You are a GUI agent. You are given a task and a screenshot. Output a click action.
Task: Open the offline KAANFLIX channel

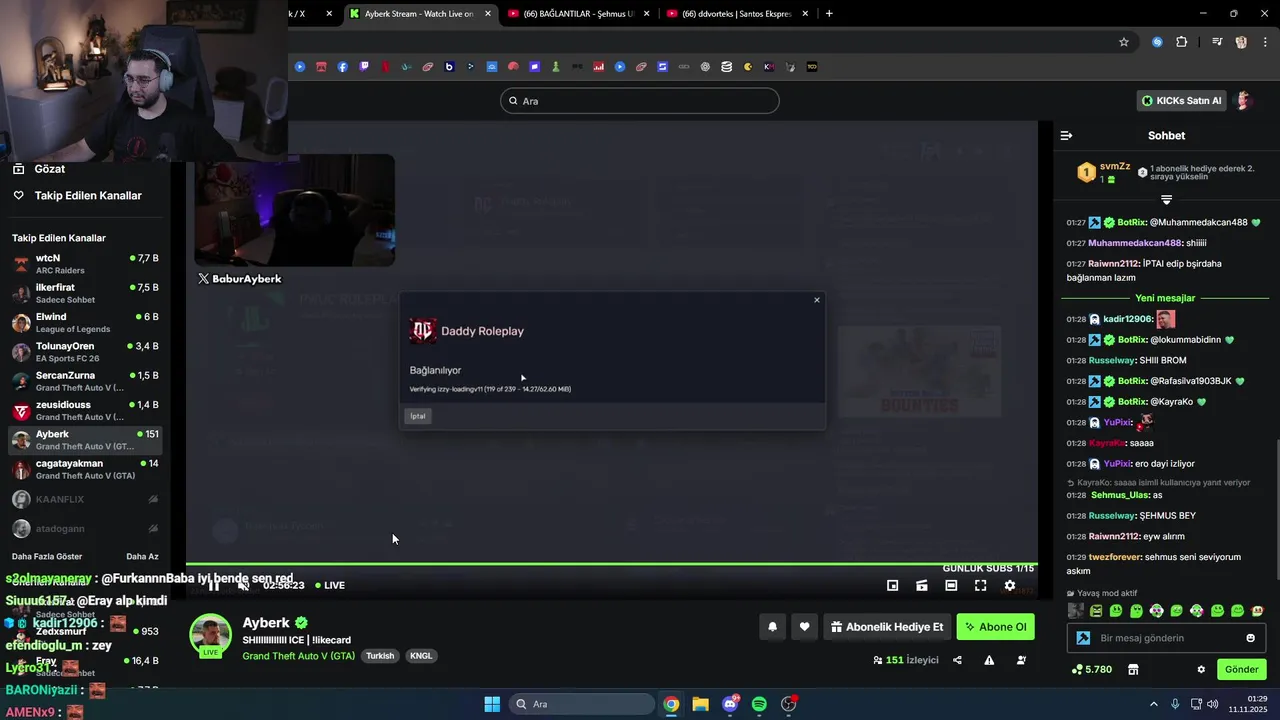pyautogui.click(x=85, y=499)
